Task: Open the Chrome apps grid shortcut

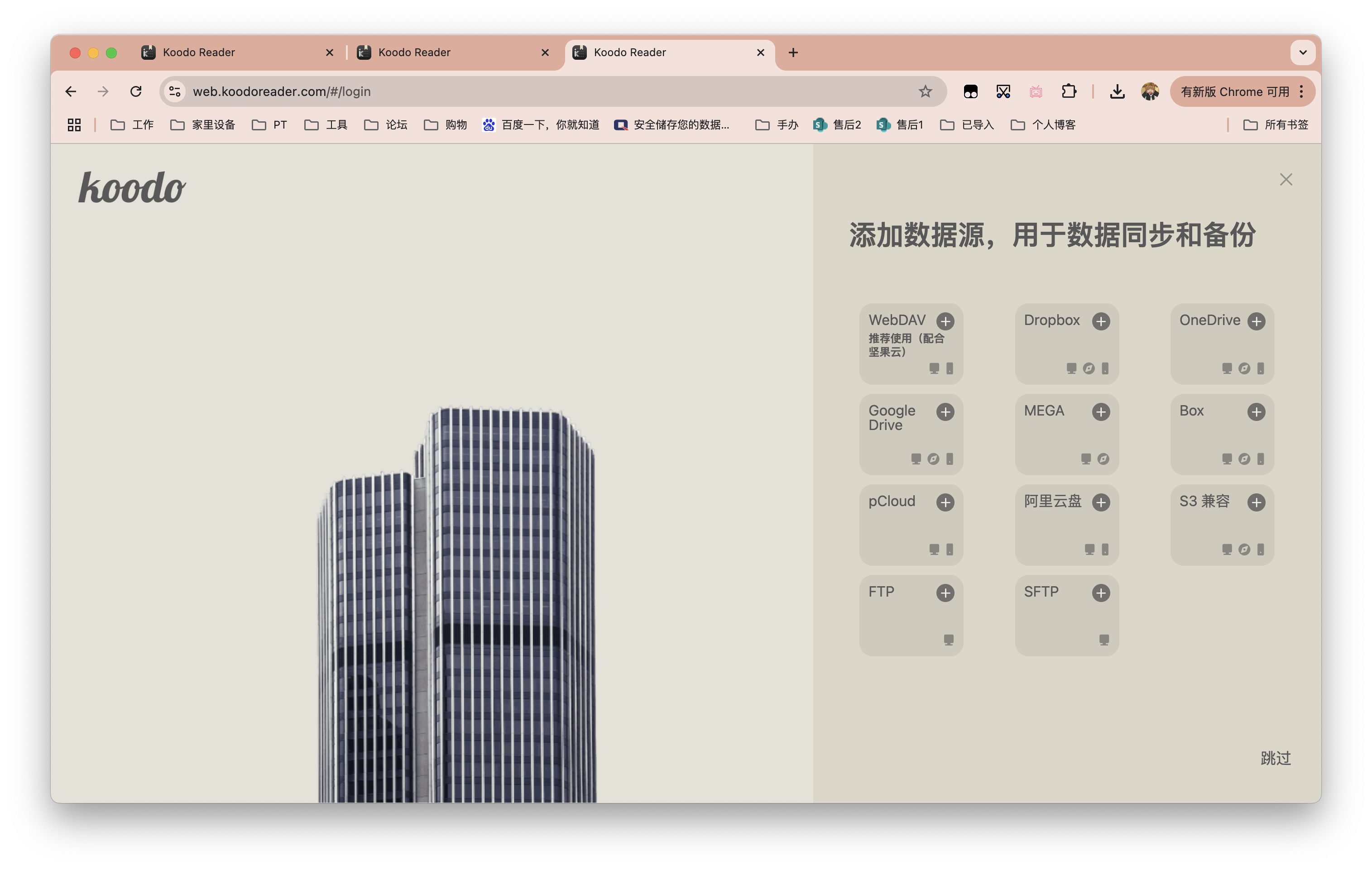Action: tap(74, 125)
